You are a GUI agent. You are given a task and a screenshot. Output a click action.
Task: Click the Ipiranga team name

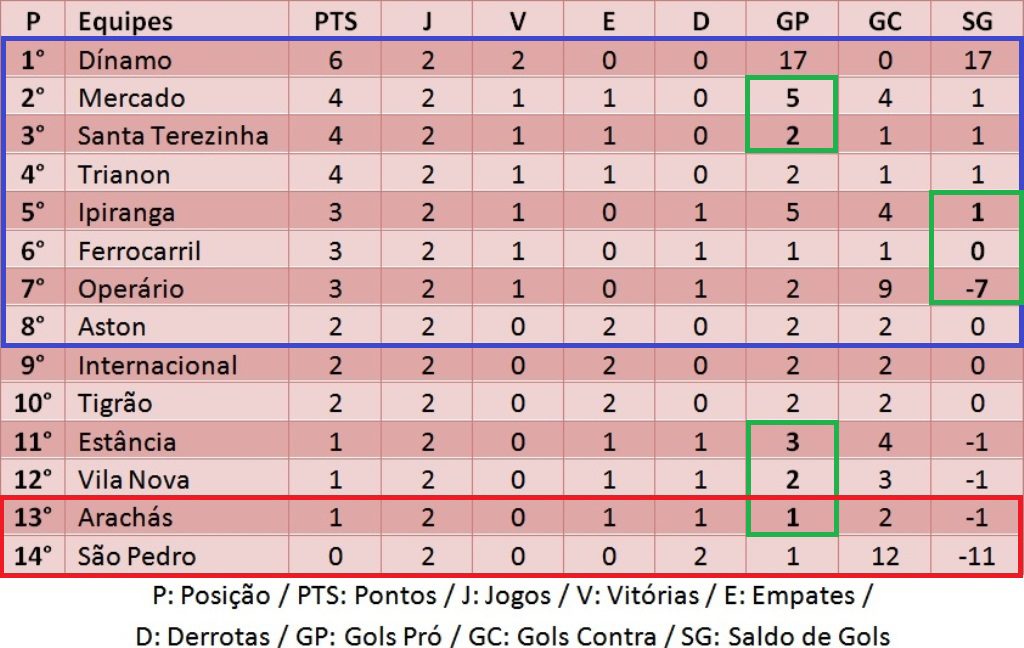coord(127,212)
